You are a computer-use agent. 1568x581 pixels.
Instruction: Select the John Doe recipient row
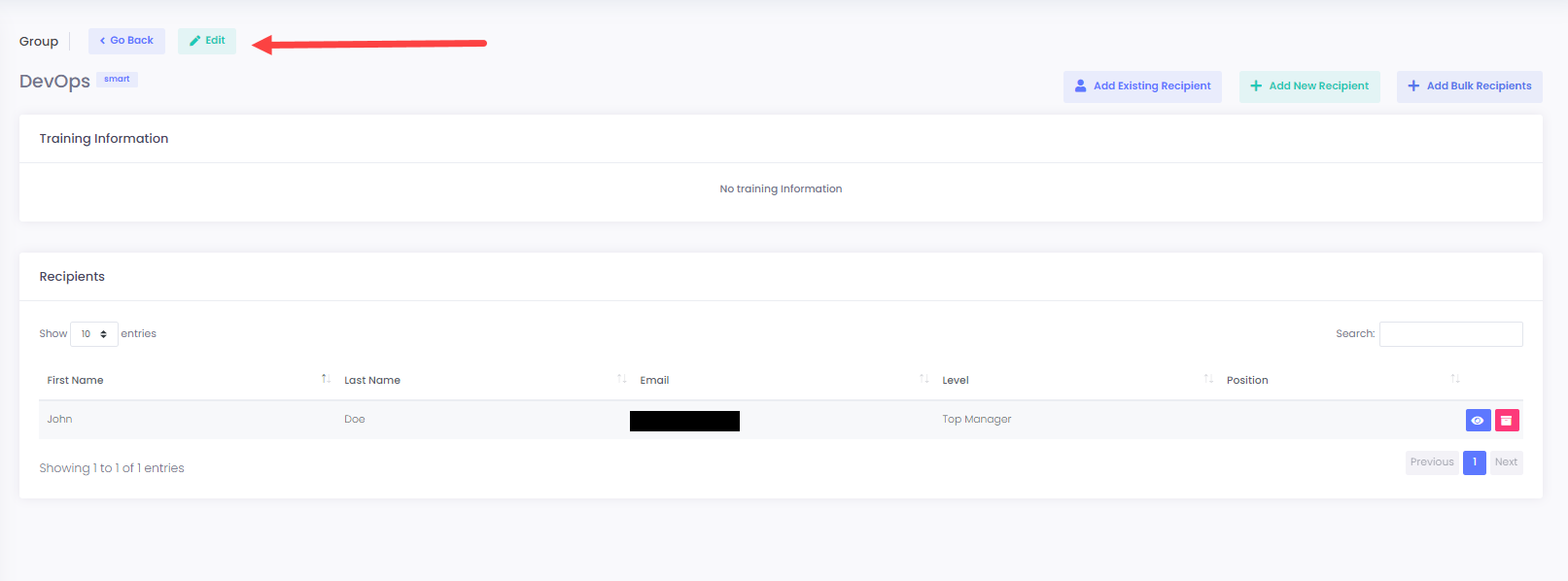click(x=194, y=420)
